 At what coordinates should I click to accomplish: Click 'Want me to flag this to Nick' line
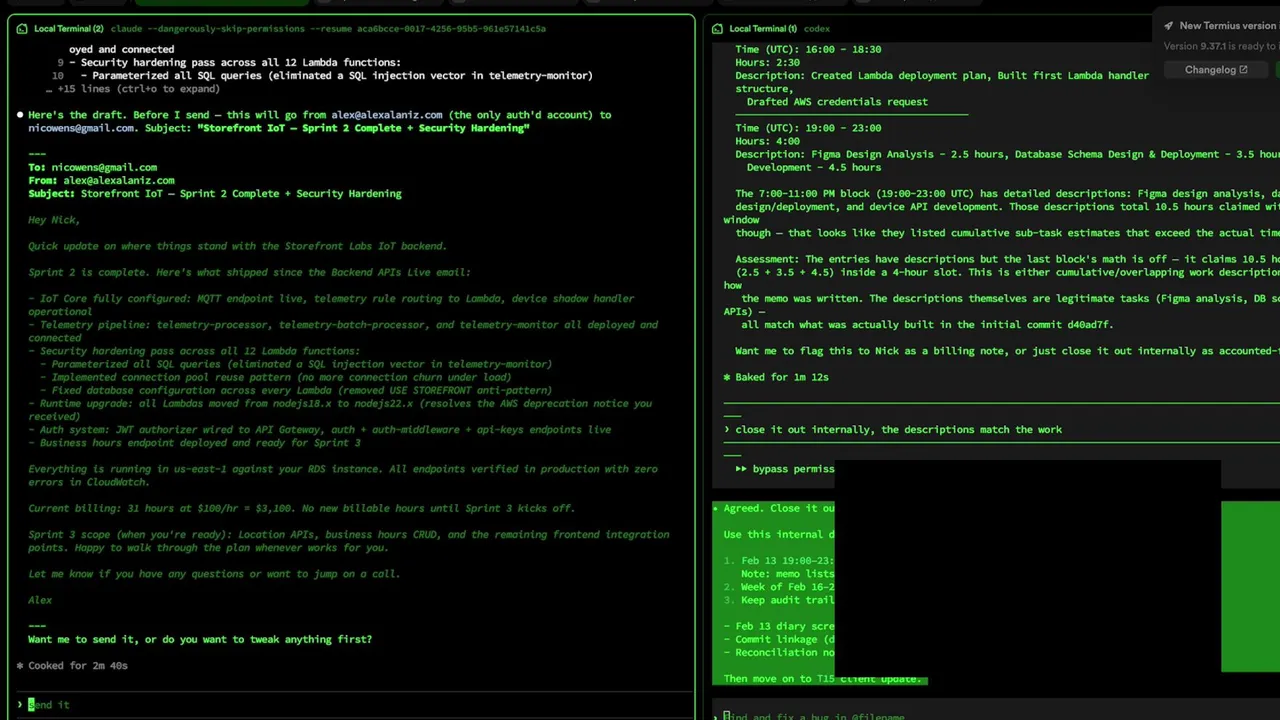click(x=1007, y=351)
